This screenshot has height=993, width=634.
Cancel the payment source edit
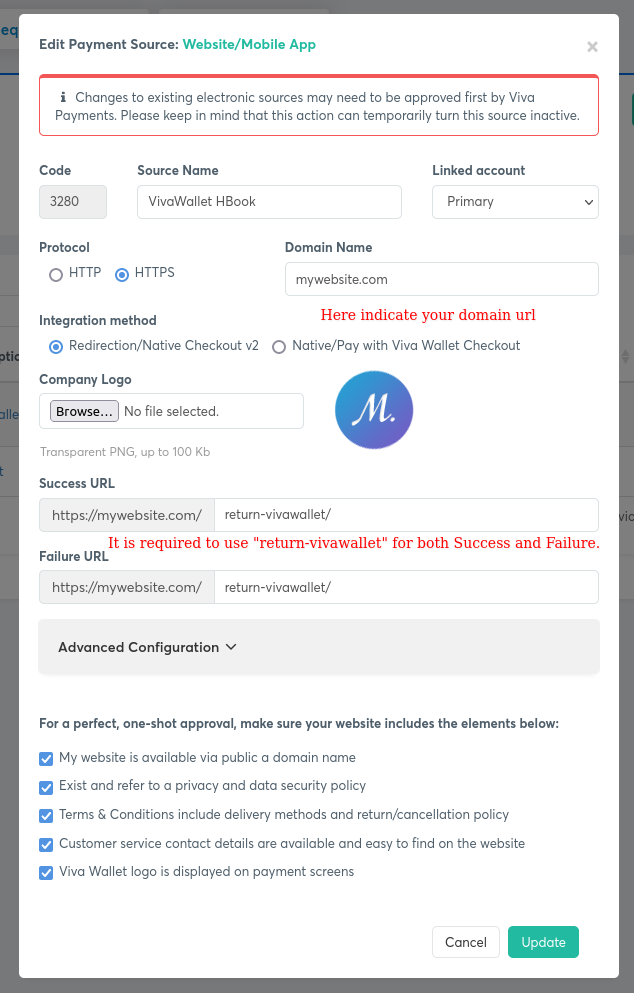pos(465,941)
